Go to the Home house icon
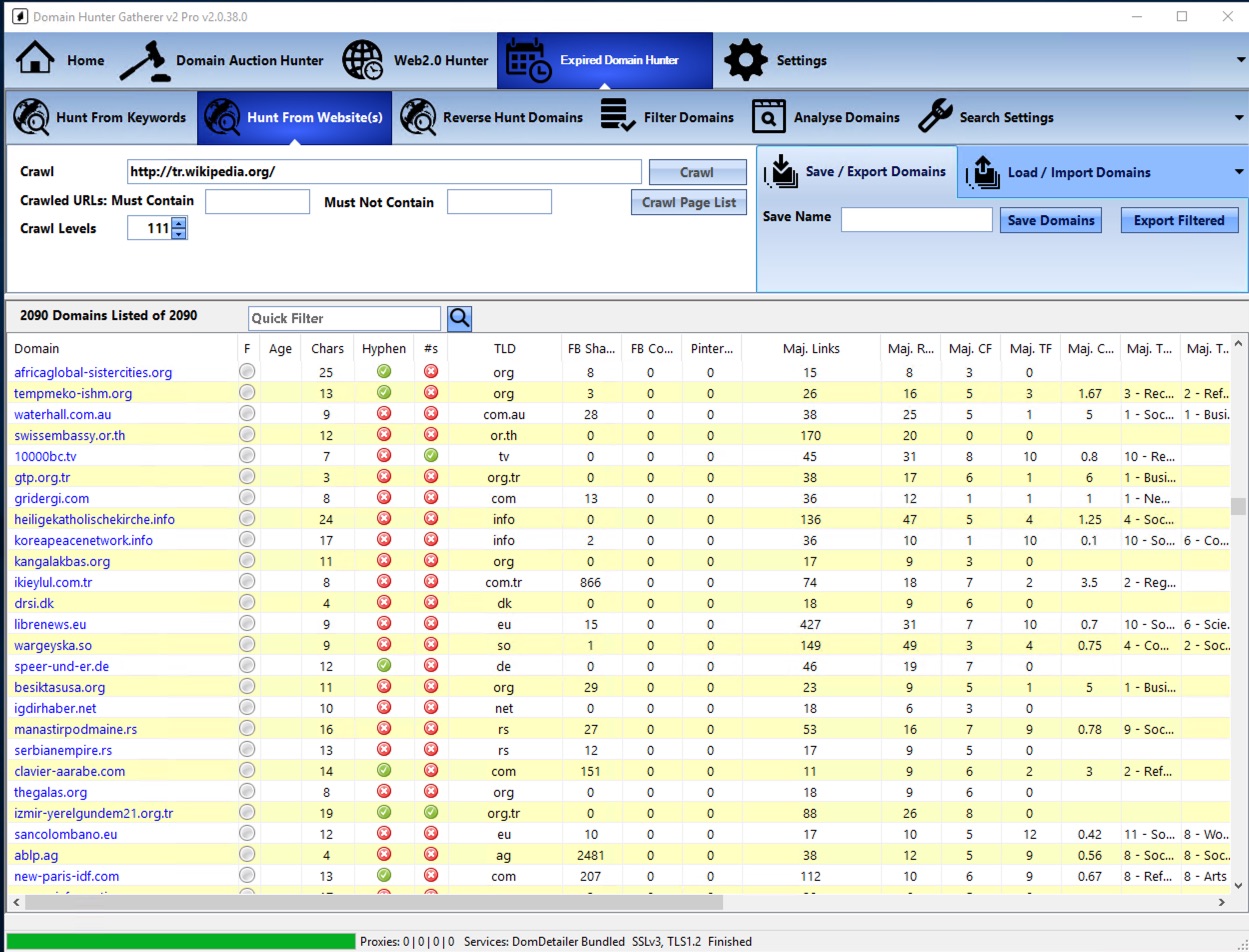The height and width of the screenshot is (952, 1249). 35,60
